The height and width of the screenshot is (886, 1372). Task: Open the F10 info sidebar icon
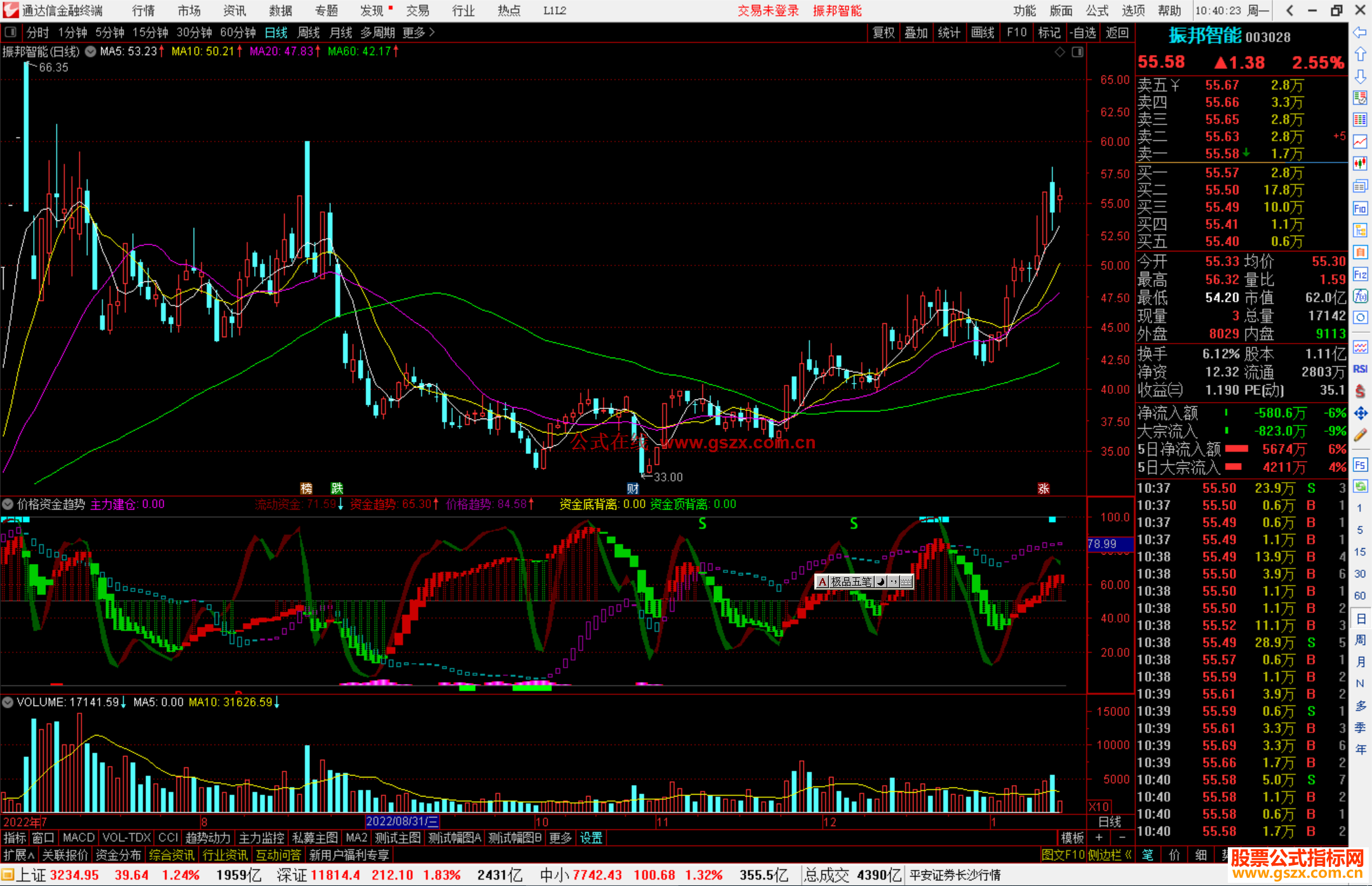(x=1360, y=208)
